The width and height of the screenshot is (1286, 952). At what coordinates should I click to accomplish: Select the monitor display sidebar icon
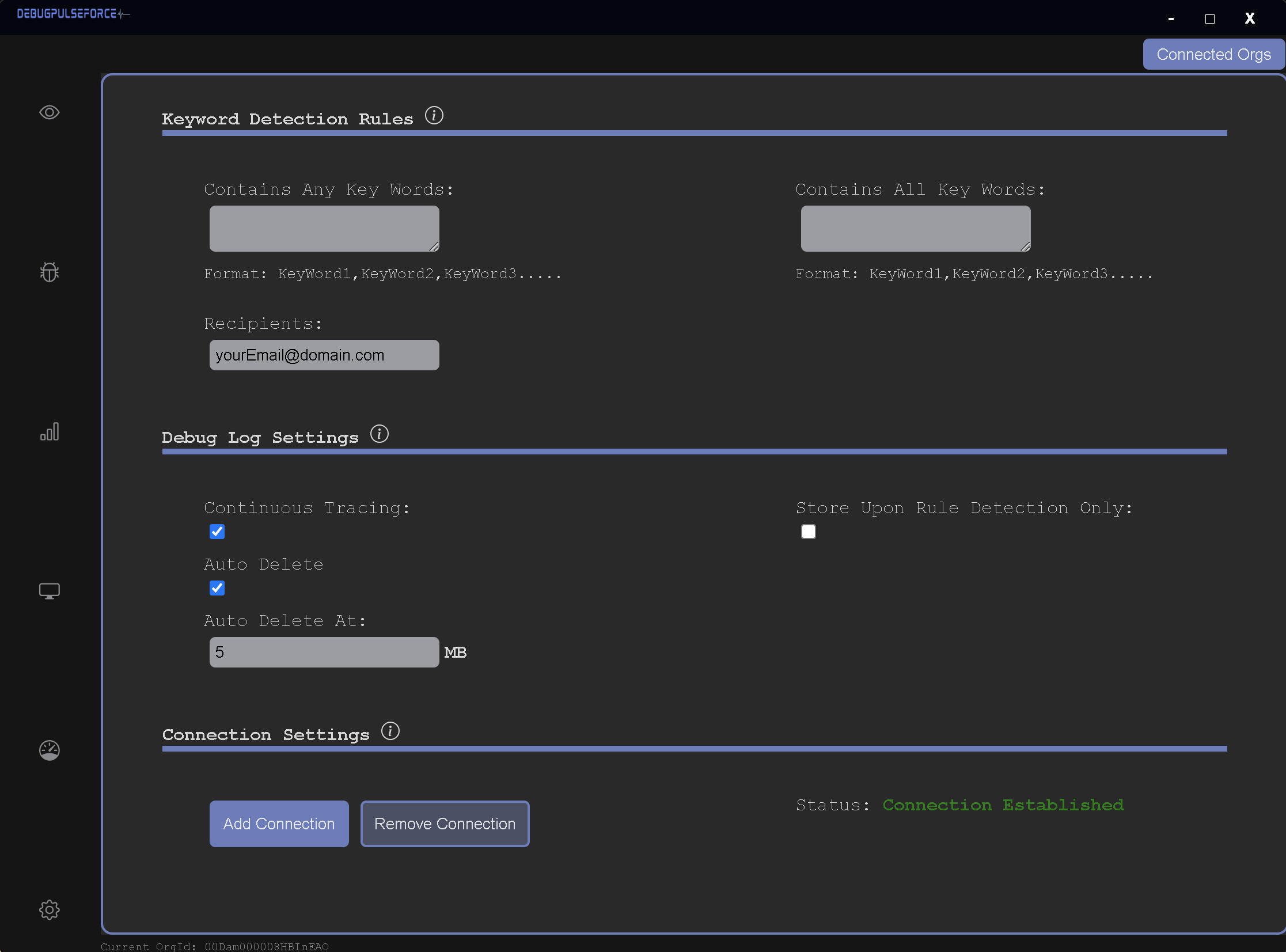[x=50, y=591]
